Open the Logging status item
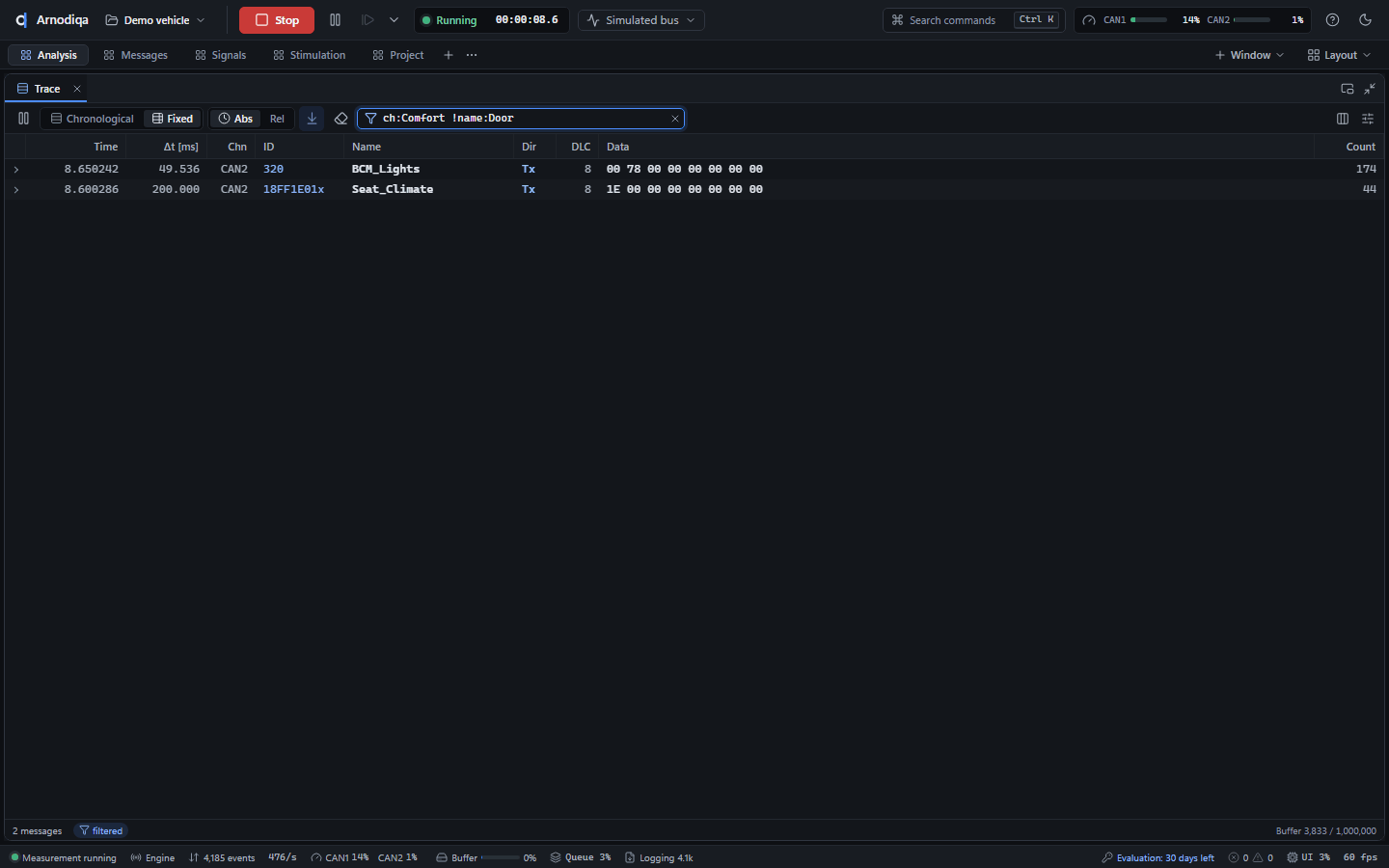The width and height of the screenshot is (1389, 868). [x=659, y=857]
